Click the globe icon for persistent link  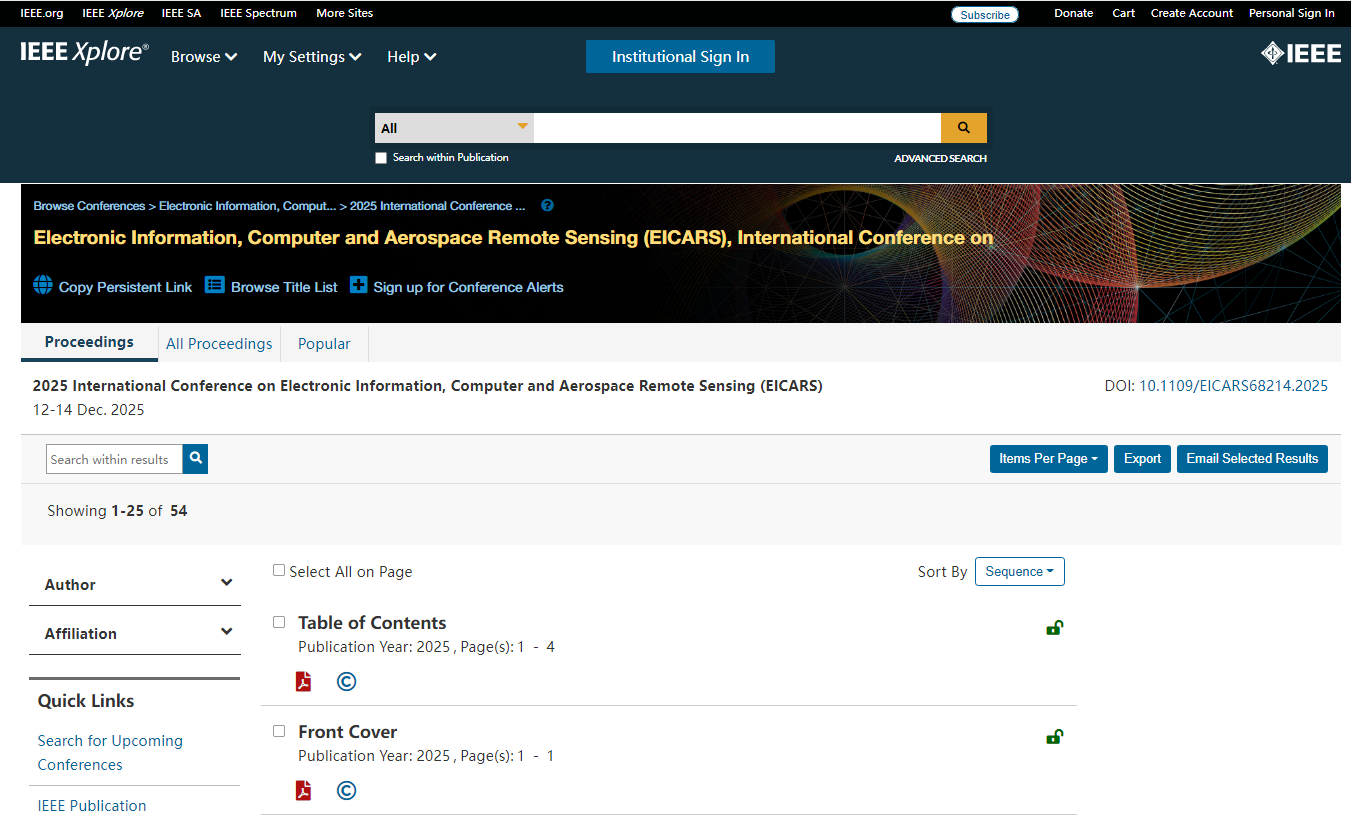(43, 285)
